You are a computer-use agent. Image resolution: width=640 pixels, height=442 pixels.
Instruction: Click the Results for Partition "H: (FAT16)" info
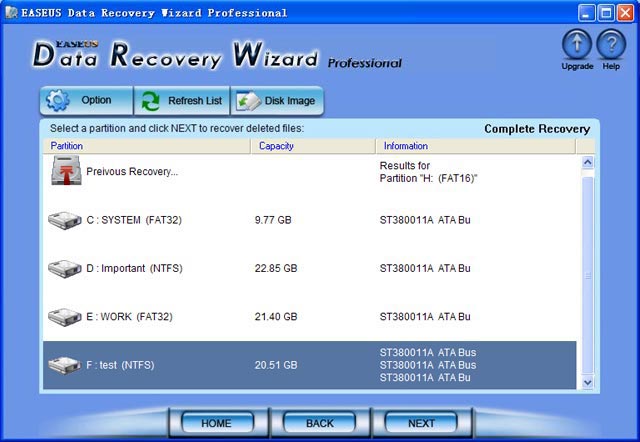pyautogui.click(x=428, y=172)
